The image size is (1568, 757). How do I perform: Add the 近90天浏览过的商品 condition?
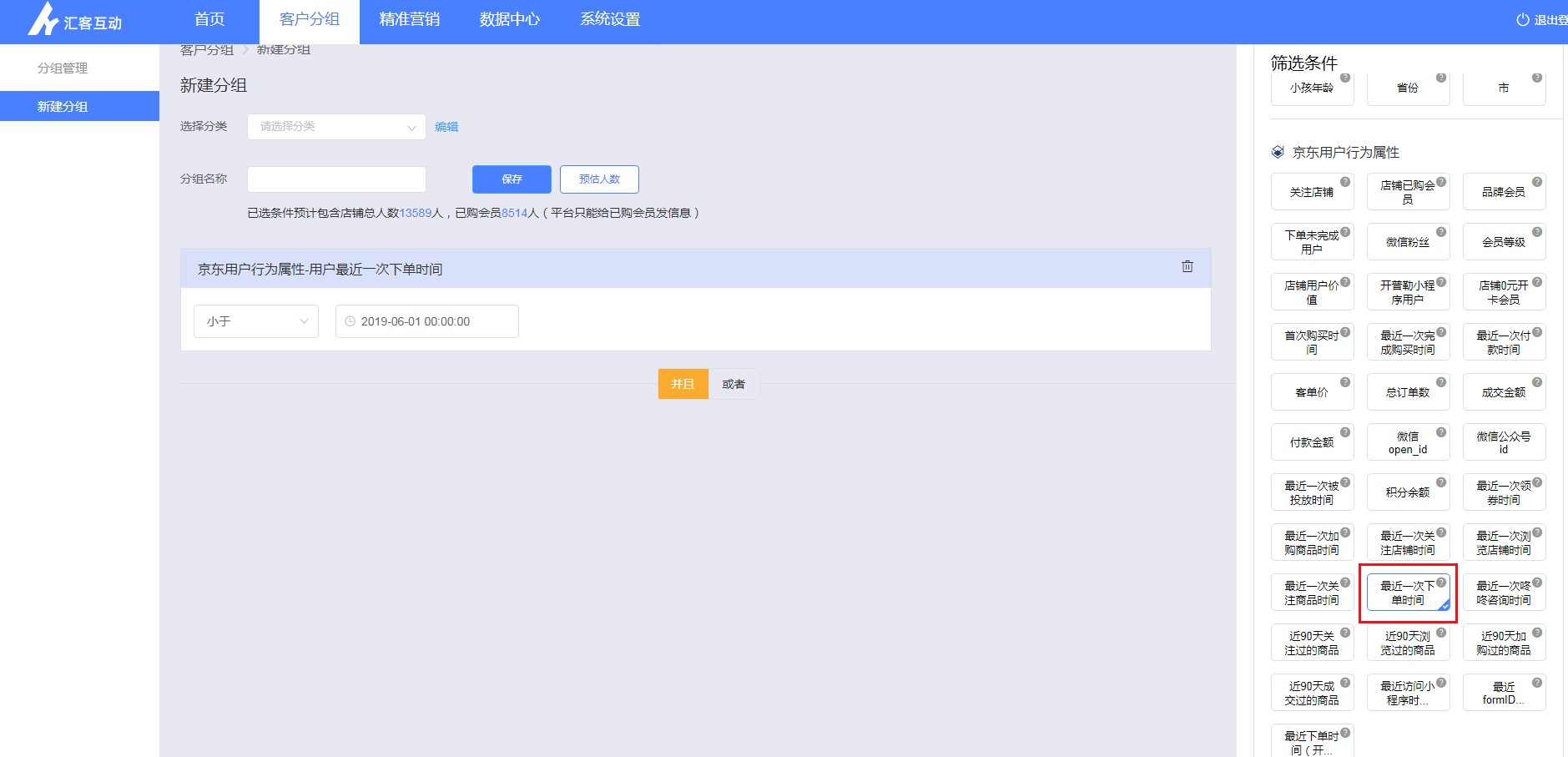click(x=1408, y=643)
